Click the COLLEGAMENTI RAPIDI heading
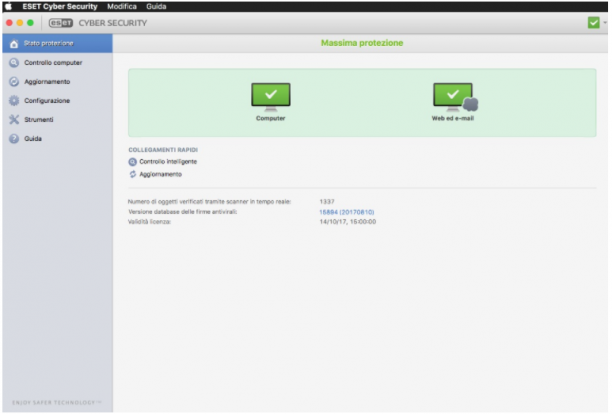The height and width of the screenshot is (414, 612). (163, 150)
